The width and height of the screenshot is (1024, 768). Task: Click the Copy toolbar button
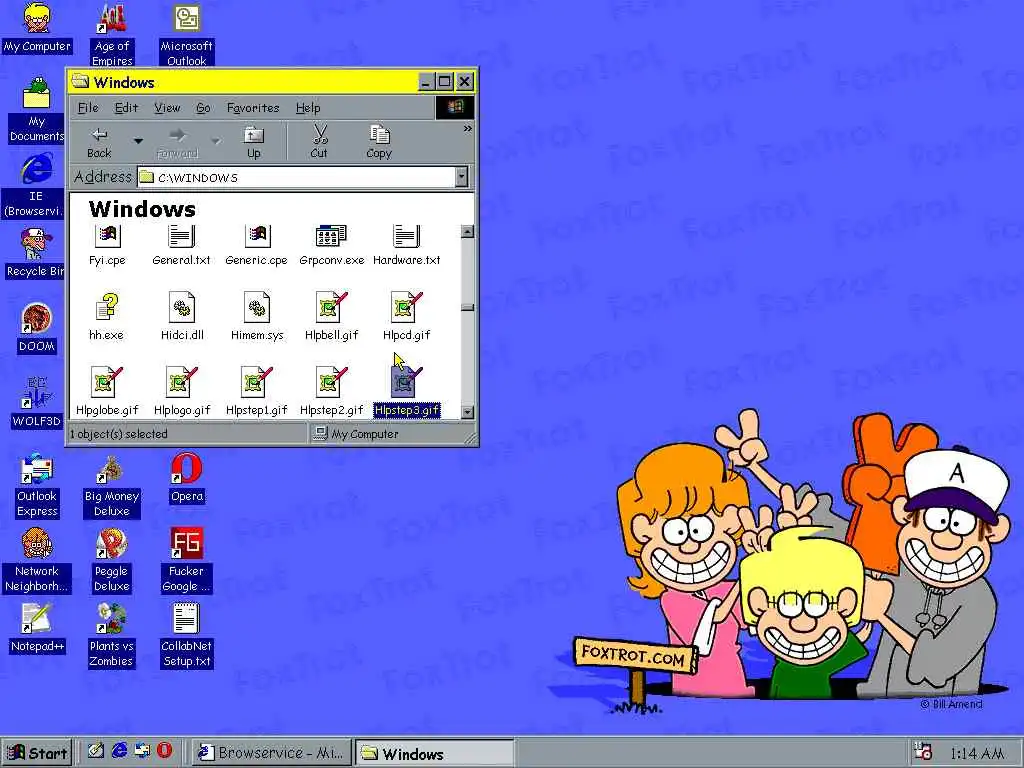(x=379, y=142)
